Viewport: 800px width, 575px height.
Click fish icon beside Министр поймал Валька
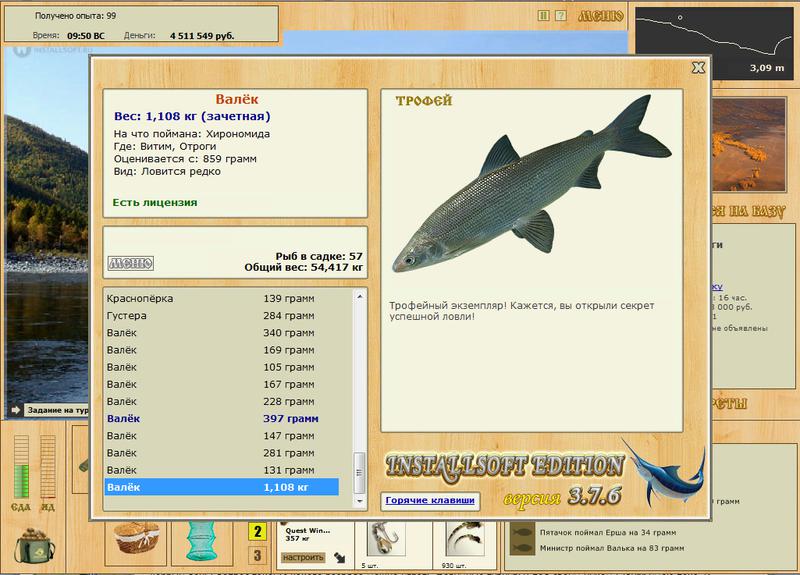click(x=522, y=548)
